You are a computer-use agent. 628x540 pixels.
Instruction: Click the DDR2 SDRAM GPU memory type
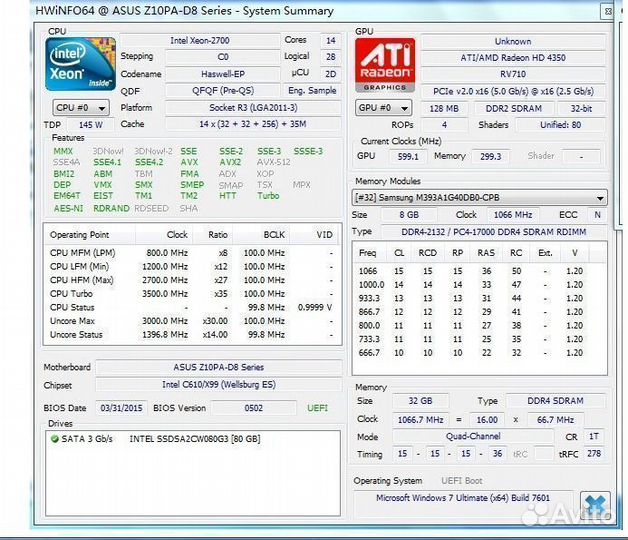point(513,108)
